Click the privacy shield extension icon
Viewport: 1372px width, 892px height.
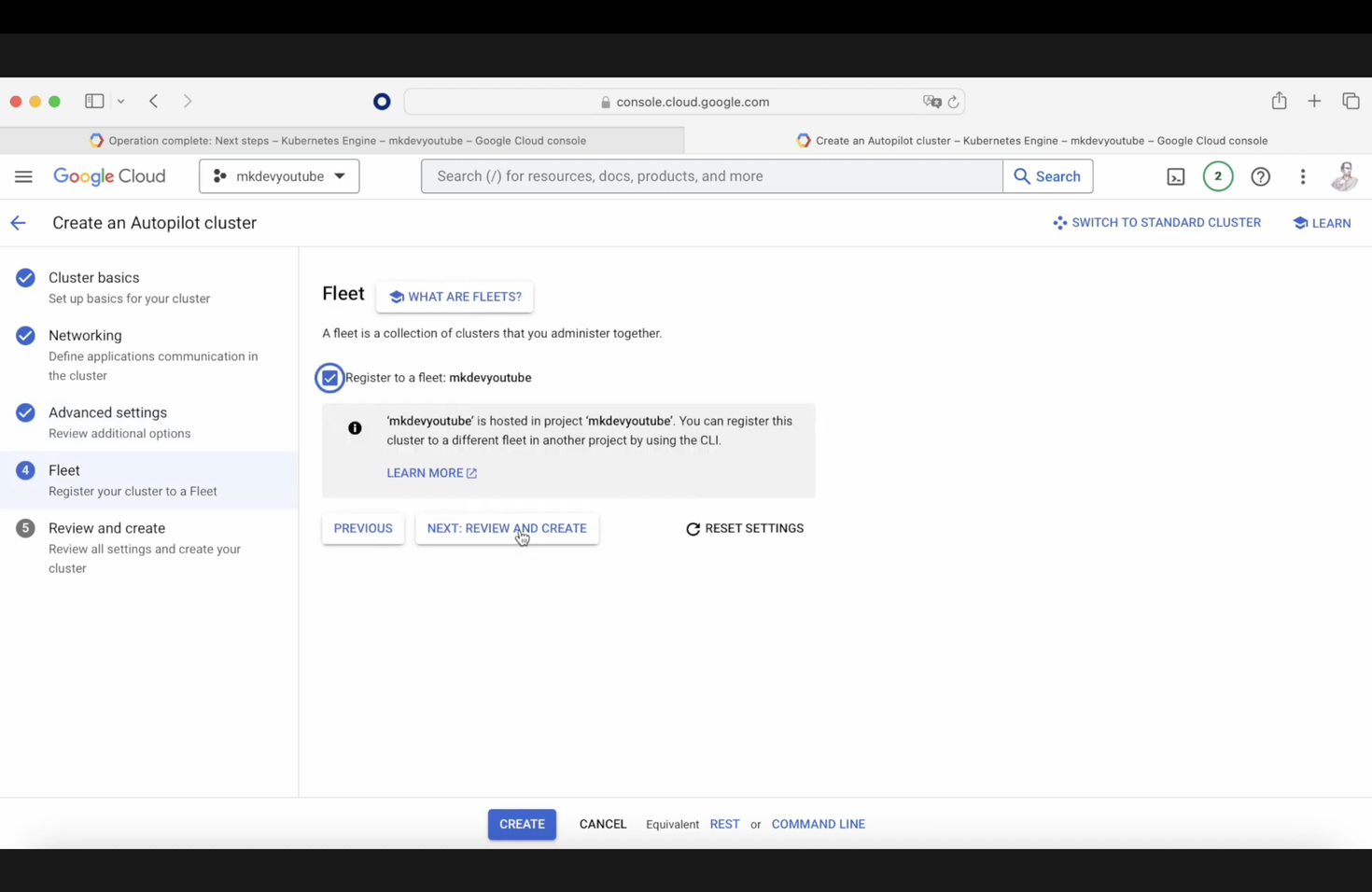pyautogui.click(x=382, y=102)
